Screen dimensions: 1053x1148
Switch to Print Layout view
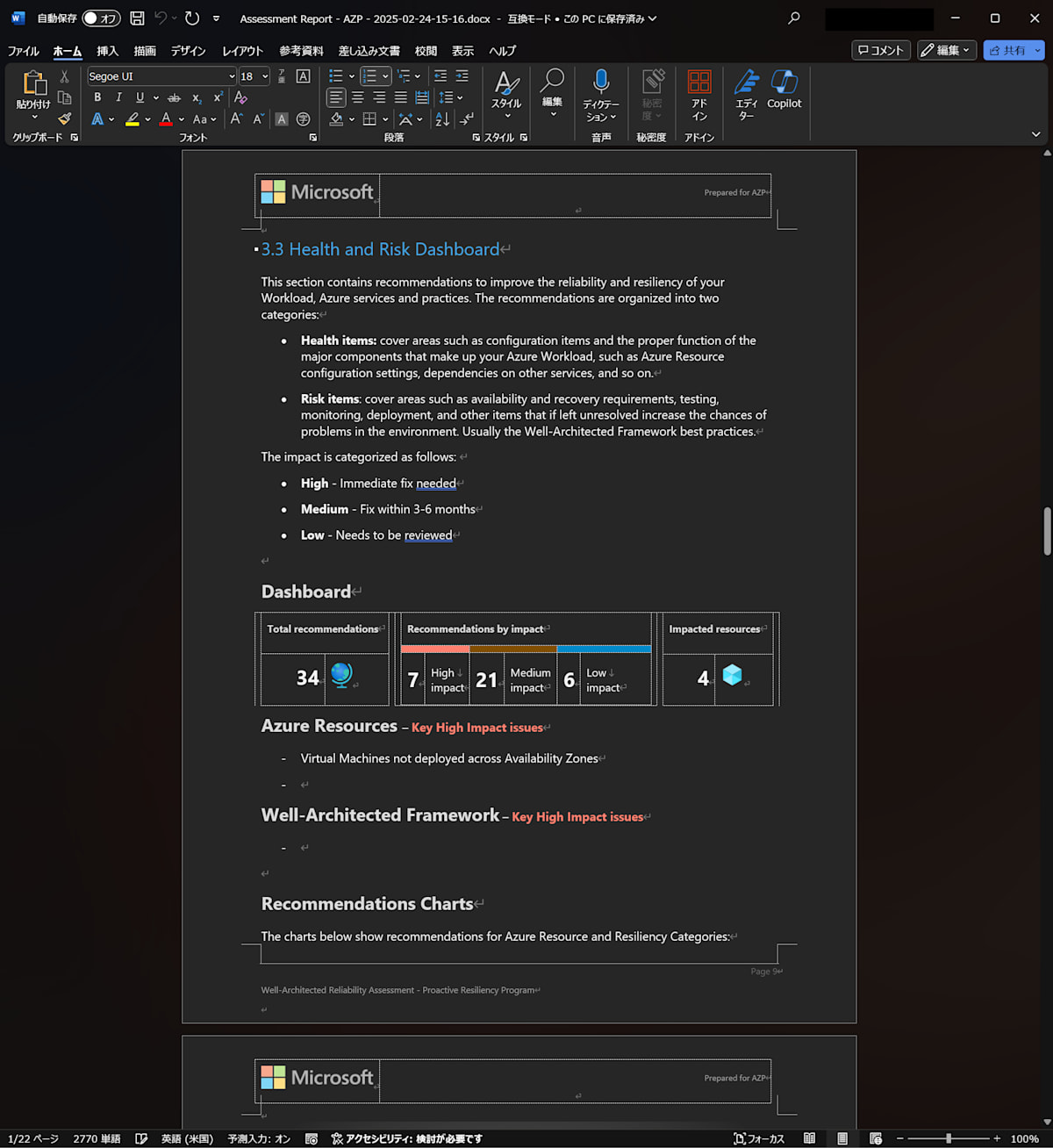[x=842, y=1138]
